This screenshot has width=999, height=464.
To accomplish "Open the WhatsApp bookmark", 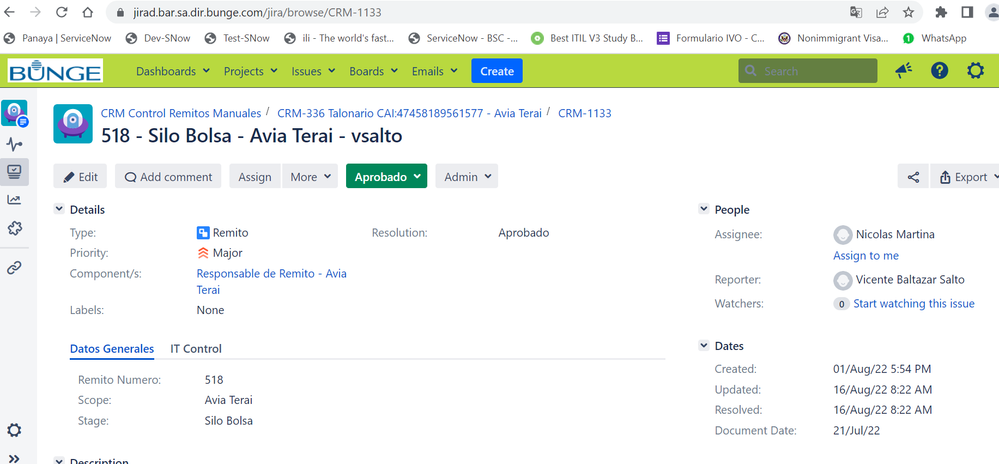I will pyautogui.click(x=935, y=38).
